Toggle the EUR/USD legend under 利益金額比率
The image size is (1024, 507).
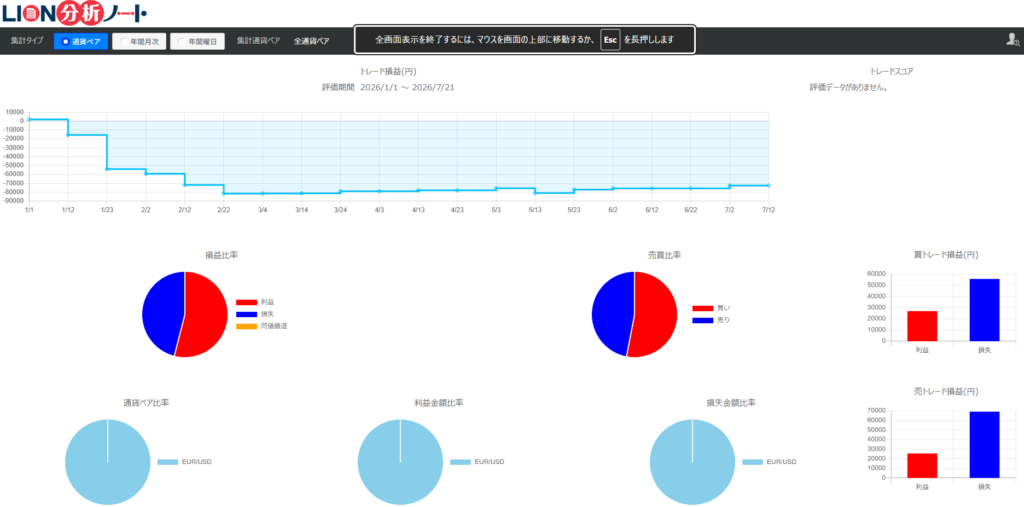pyautogui.click(x=477, y=462)
